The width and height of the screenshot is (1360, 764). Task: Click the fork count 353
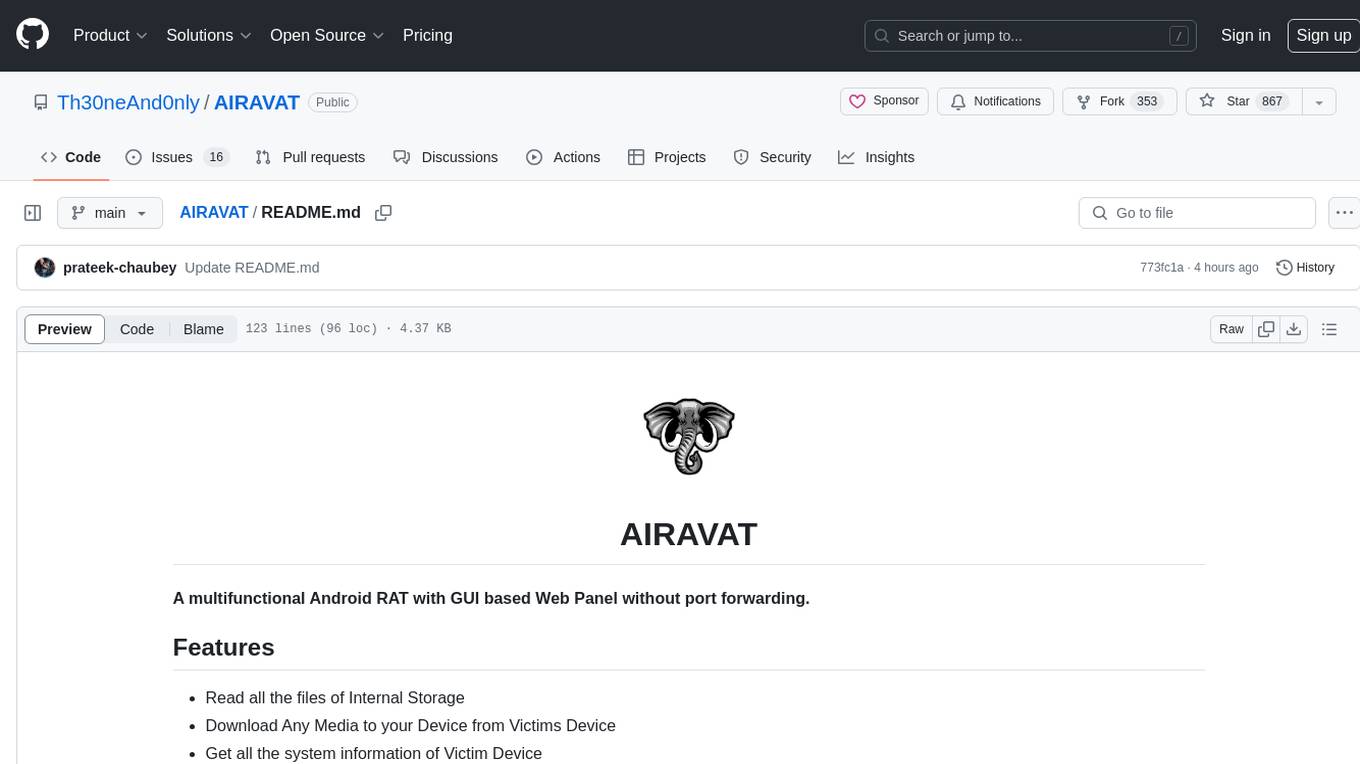click(x=1147, y=101)
